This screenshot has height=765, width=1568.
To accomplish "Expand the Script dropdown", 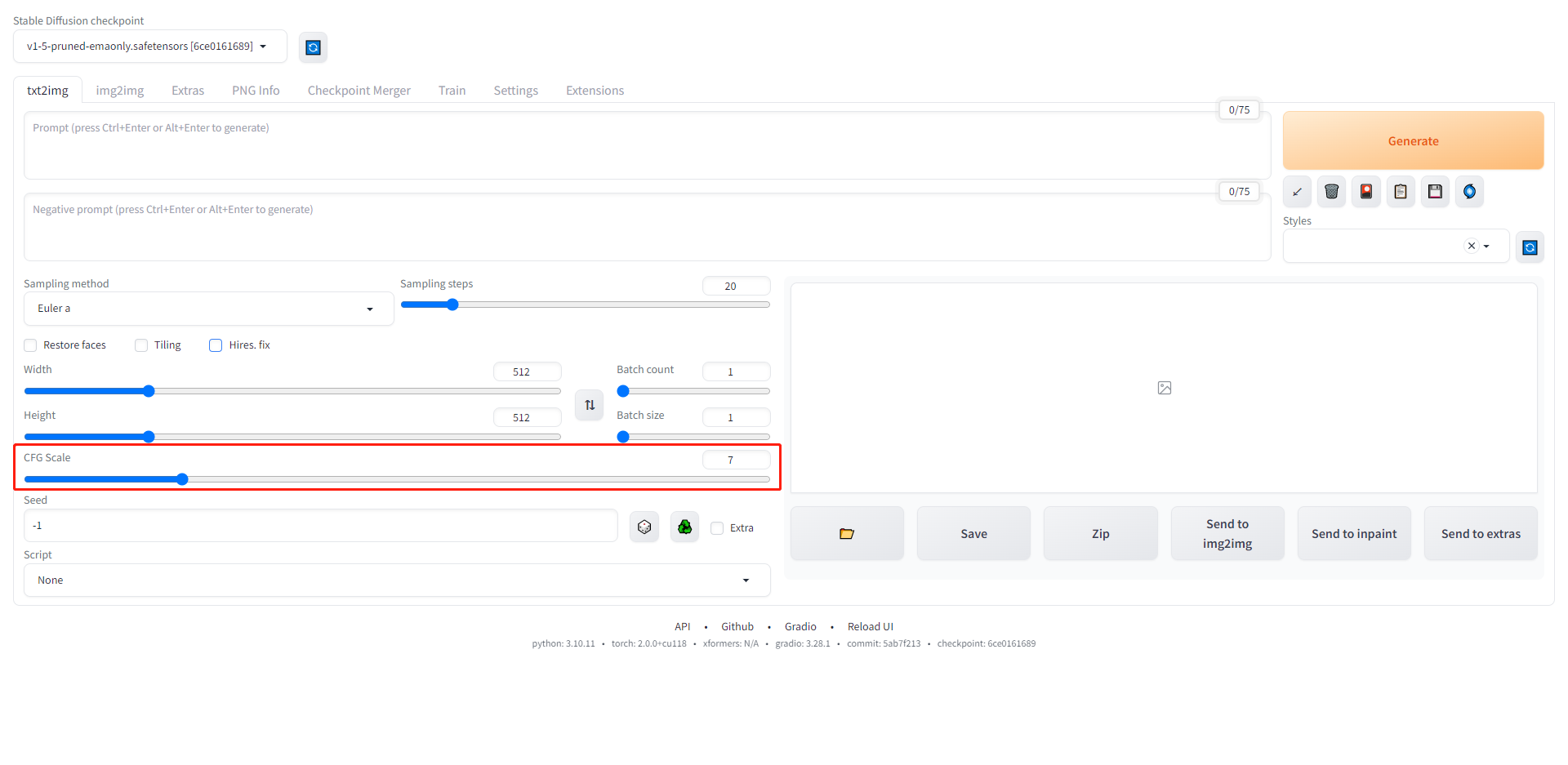I will [397, 580].
